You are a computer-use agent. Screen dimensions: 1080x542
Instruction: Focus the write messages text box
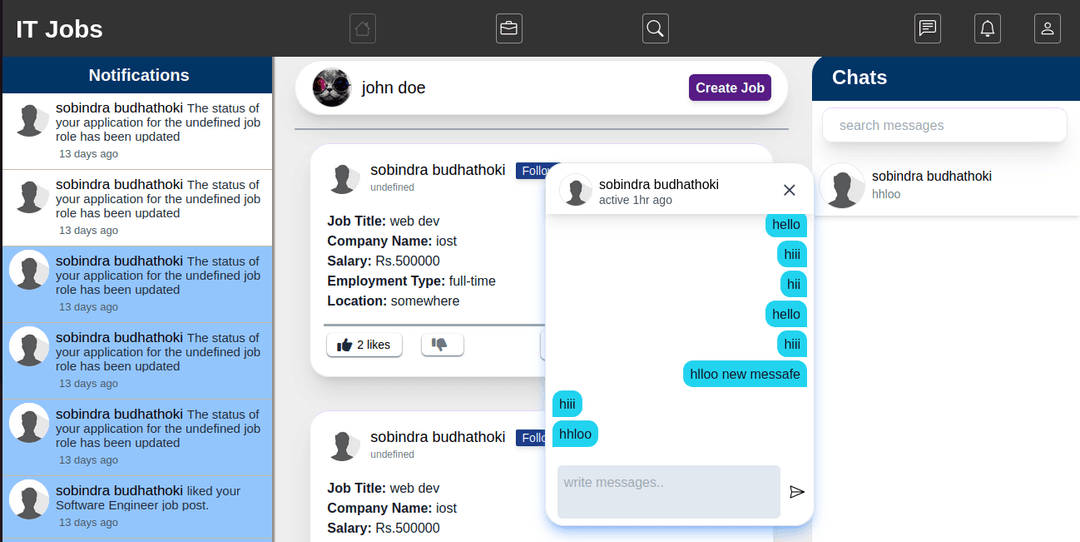[x=669, y=492]
